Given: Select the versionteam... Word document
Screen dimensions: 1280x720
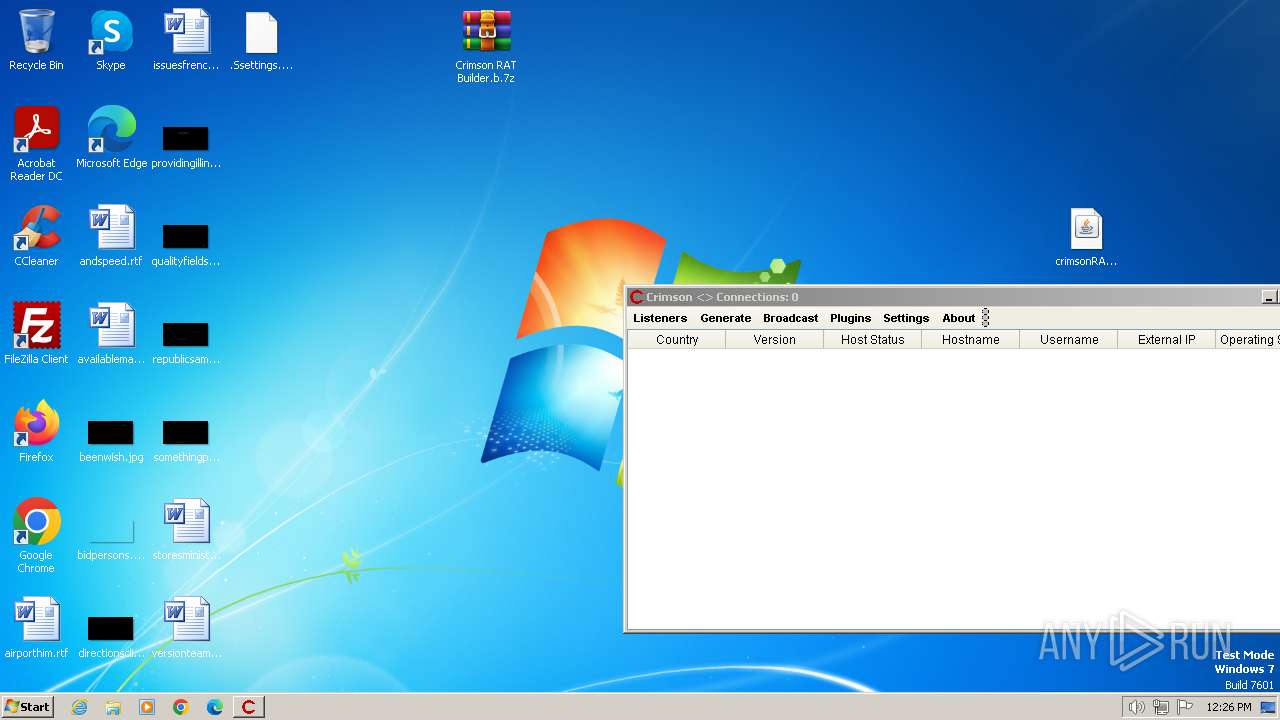Looking at the screenshot, I should coord(186,628).
